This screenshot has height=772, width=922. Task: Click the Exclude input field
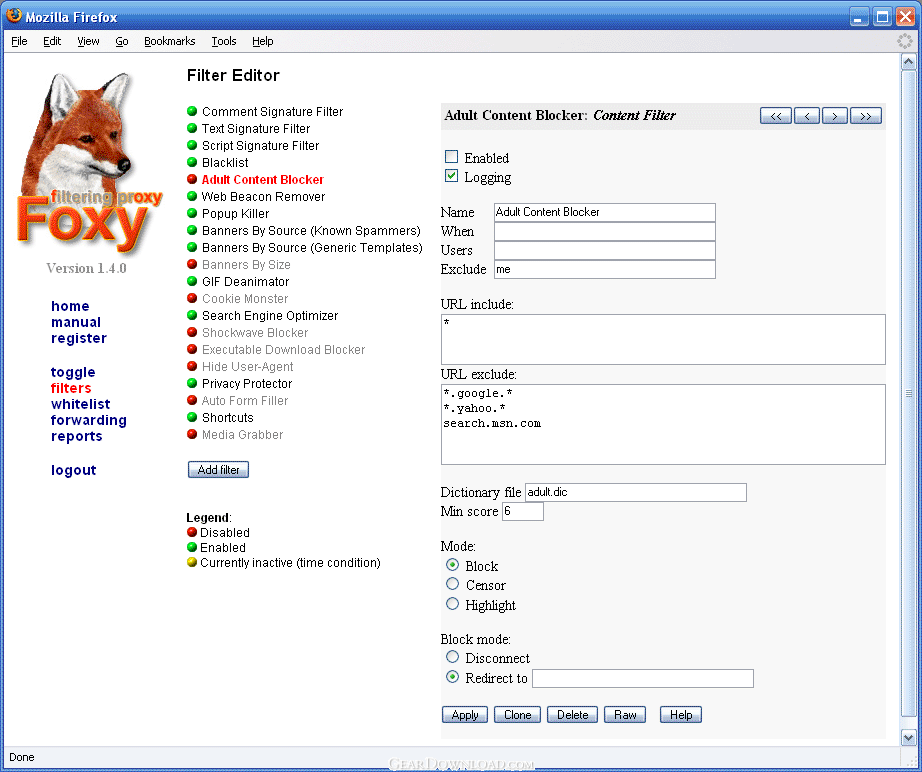click(604, 269)
